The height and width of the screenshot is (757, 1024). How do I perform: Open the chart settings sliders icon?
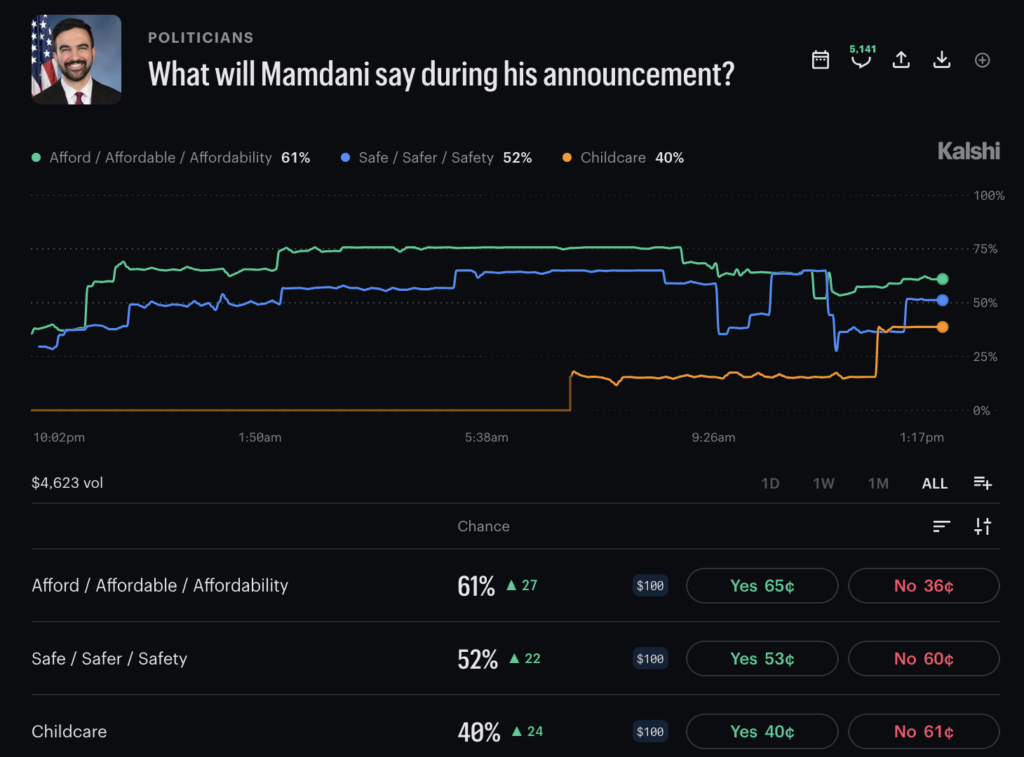click(982, 526)
